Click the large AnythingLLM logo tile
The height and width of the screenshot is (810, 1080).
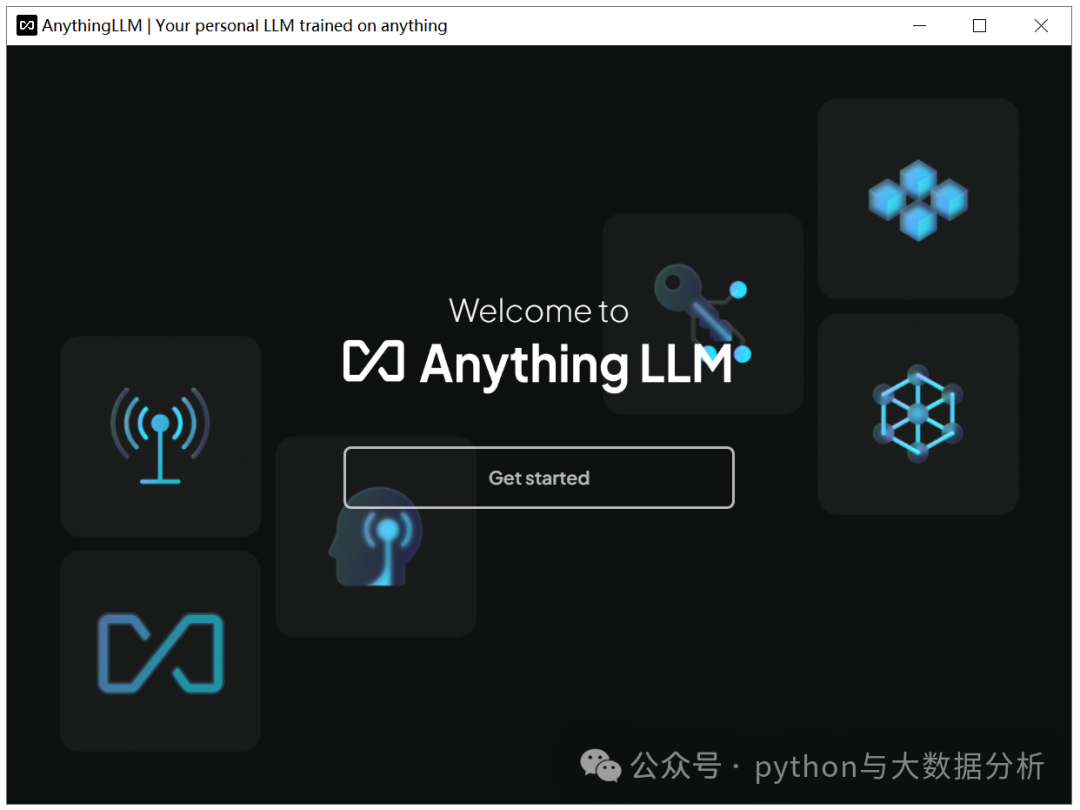coord(160,652)
